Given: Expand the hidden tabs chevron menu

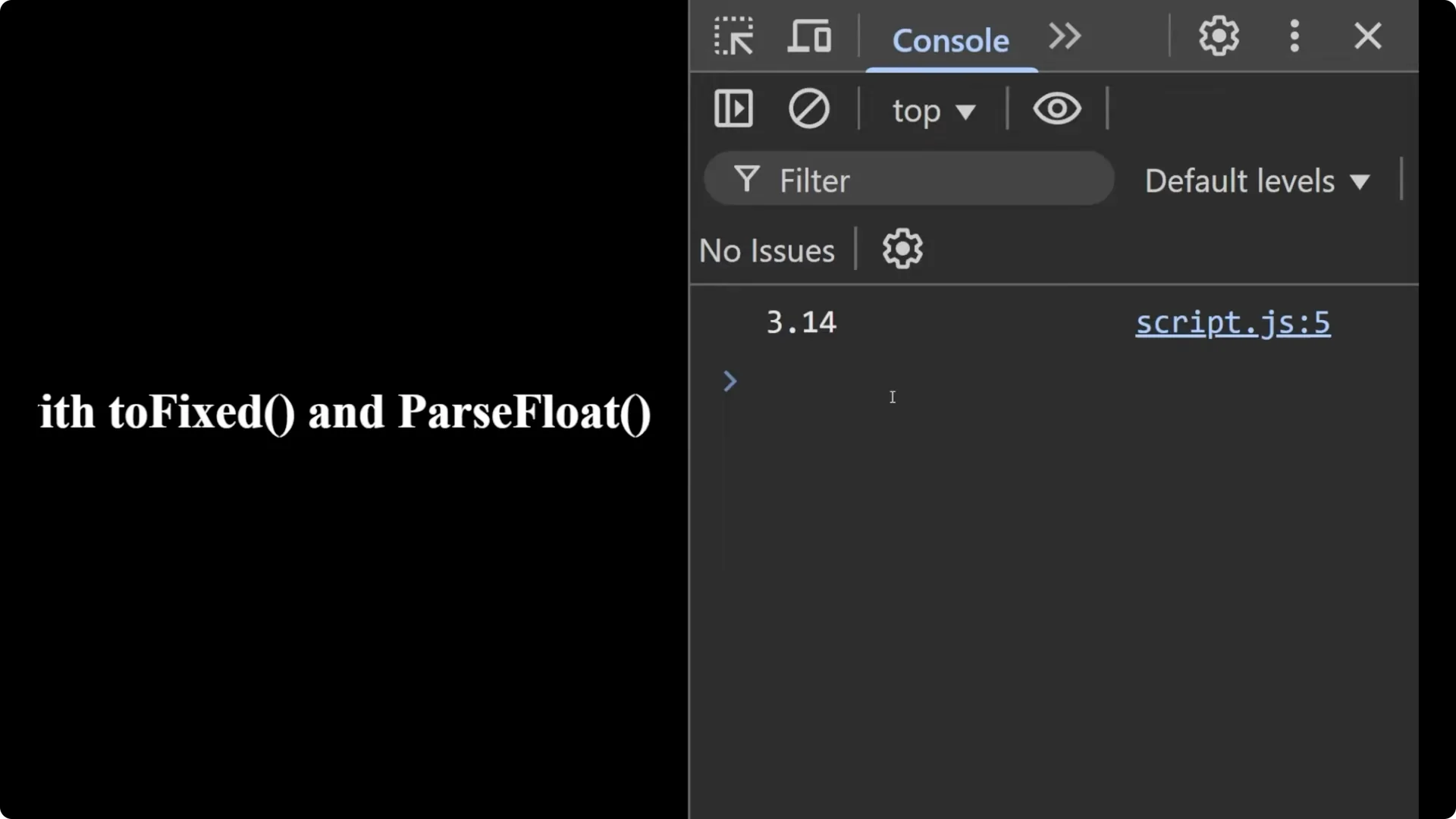Looking at the screenshot, I should click(1063, 36).
